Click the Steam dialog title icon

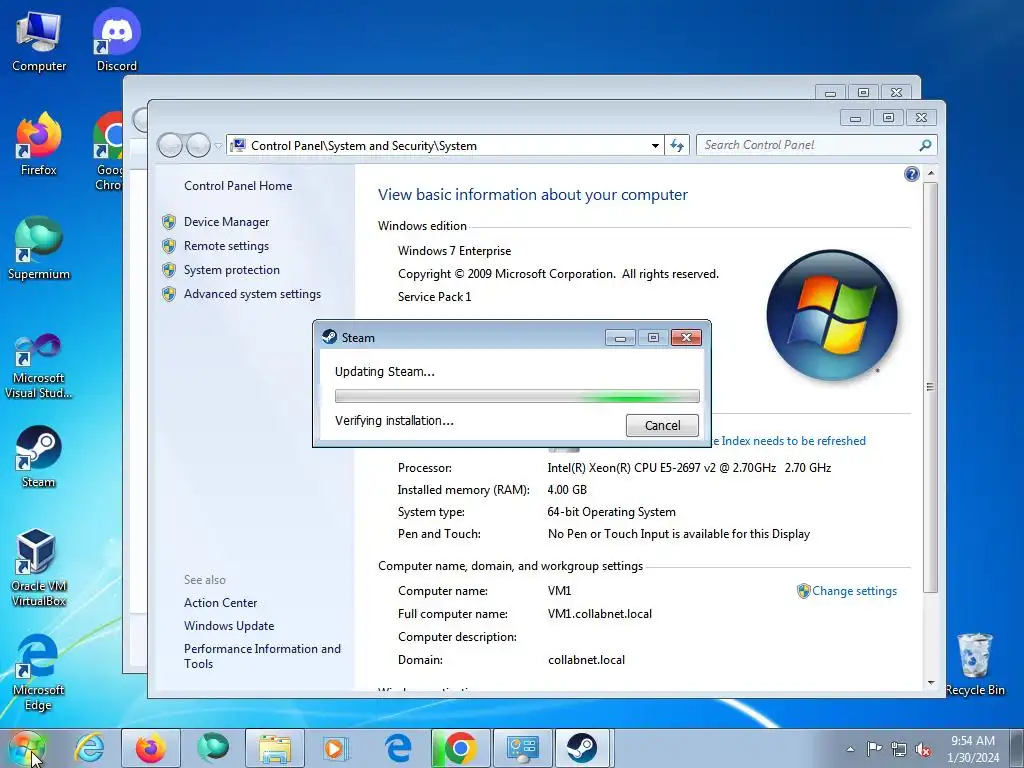pyautogui.click(x=330, y=337)
